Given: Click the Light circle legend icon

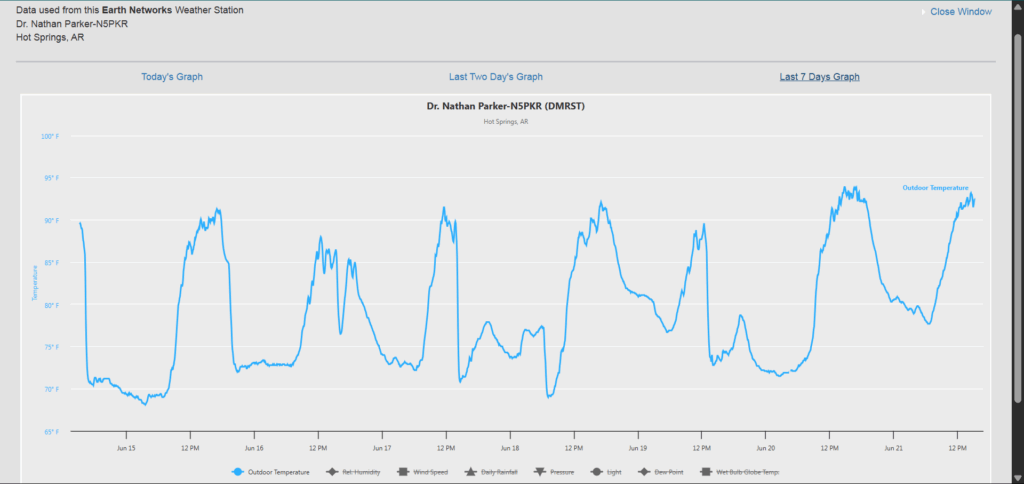Looking at the screenshot, I should click(x=595, y=472).
